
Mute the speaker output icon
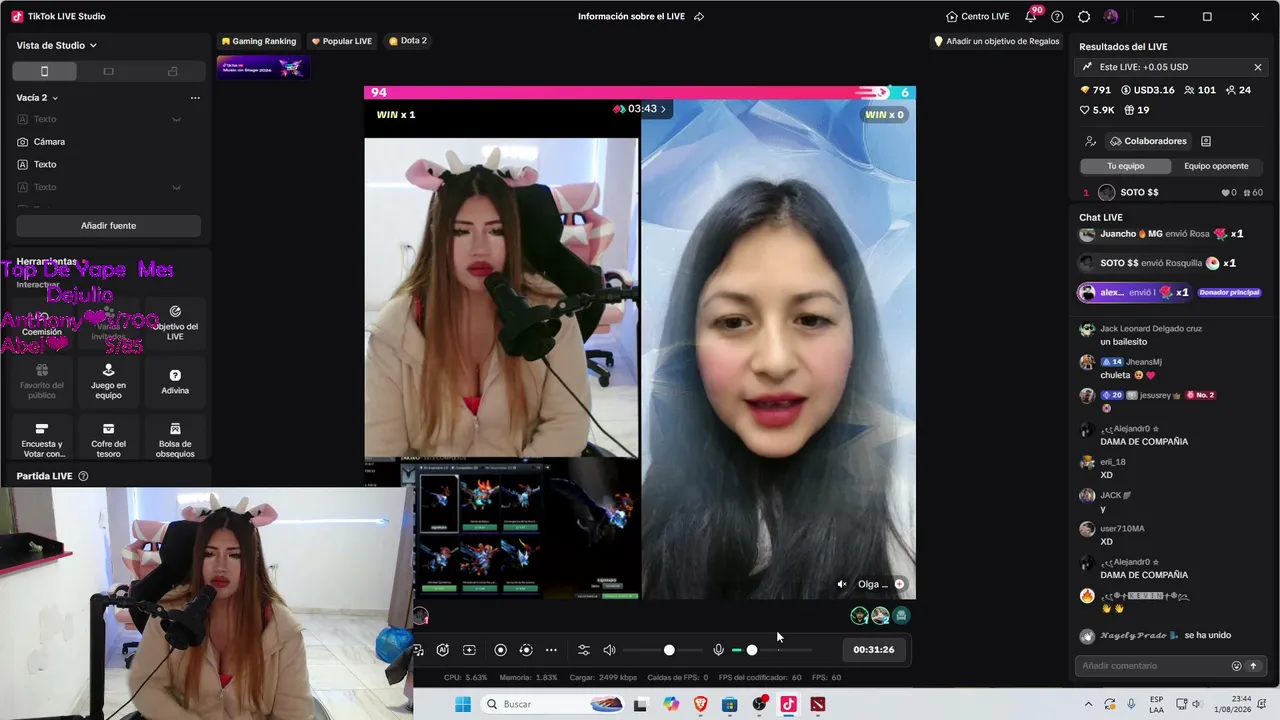(x=609, y=650)
